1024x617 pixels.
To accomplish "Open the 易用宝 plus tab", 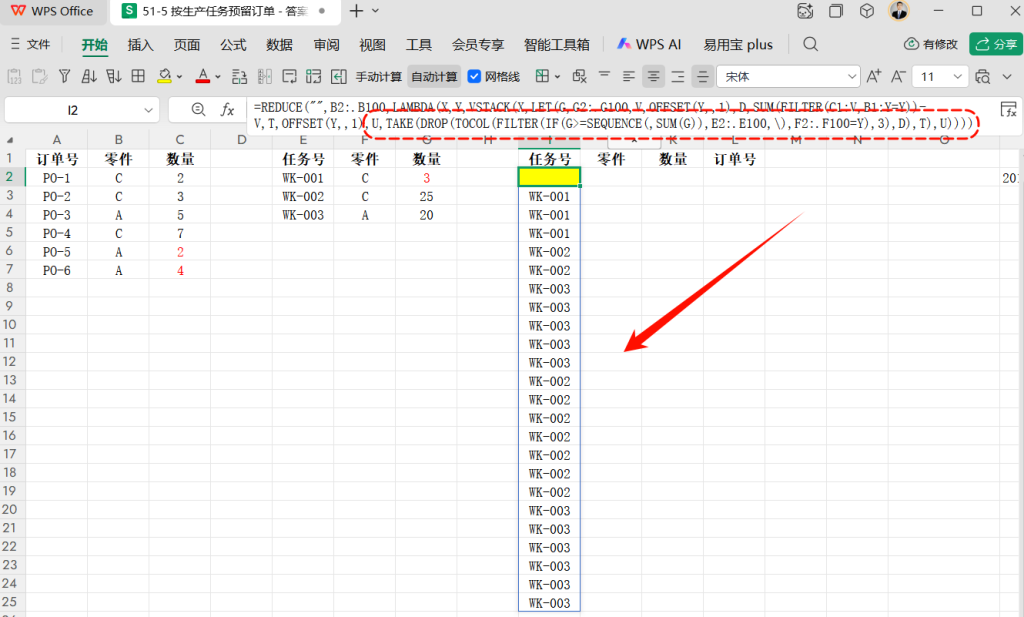I will [x=738, y=44].
